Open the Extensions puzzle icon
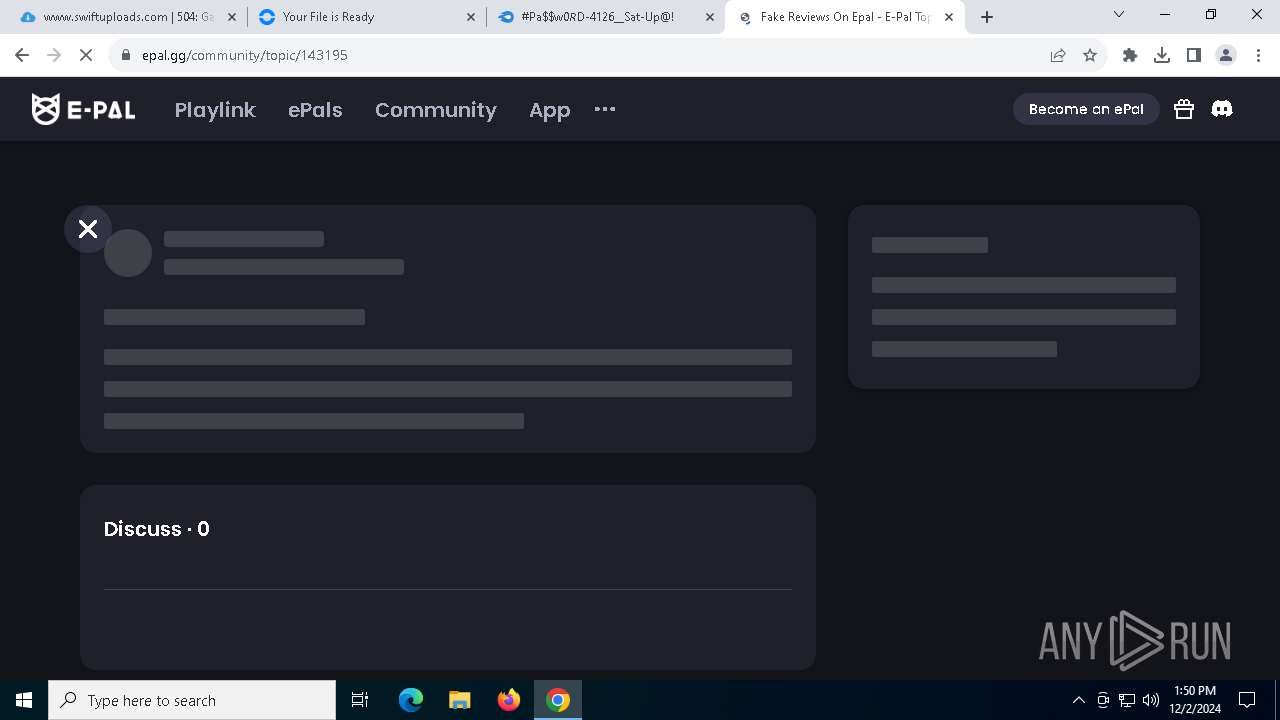 1130,55
